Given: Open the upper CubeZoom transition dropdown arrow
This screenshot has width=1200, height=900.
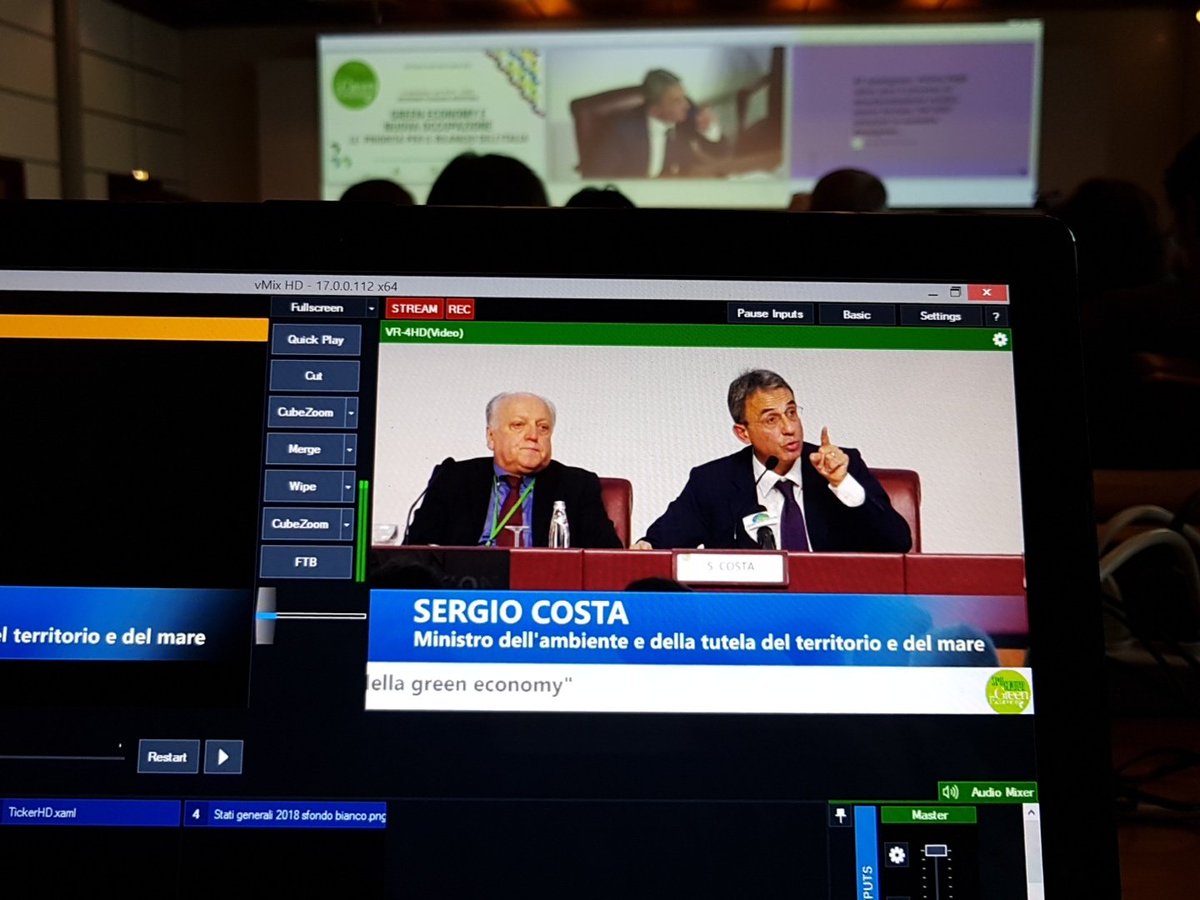Looking at the screenshot, I should [351, 412].
